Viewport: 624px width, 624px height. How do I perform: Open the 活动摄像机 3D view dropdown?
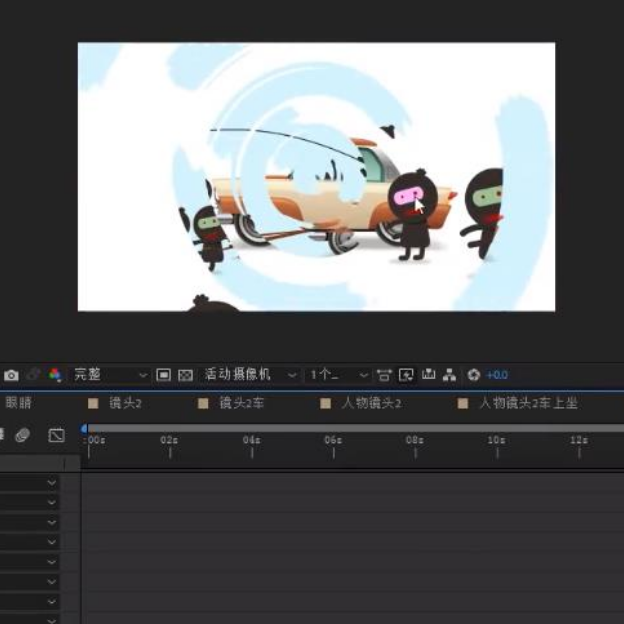(x=251, y=375)
